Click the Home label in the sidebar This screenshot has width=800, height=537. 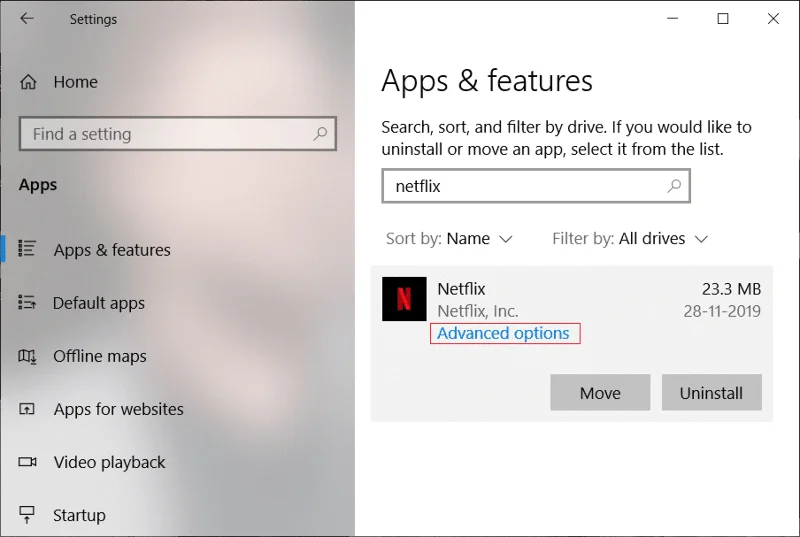coord(76,82)
